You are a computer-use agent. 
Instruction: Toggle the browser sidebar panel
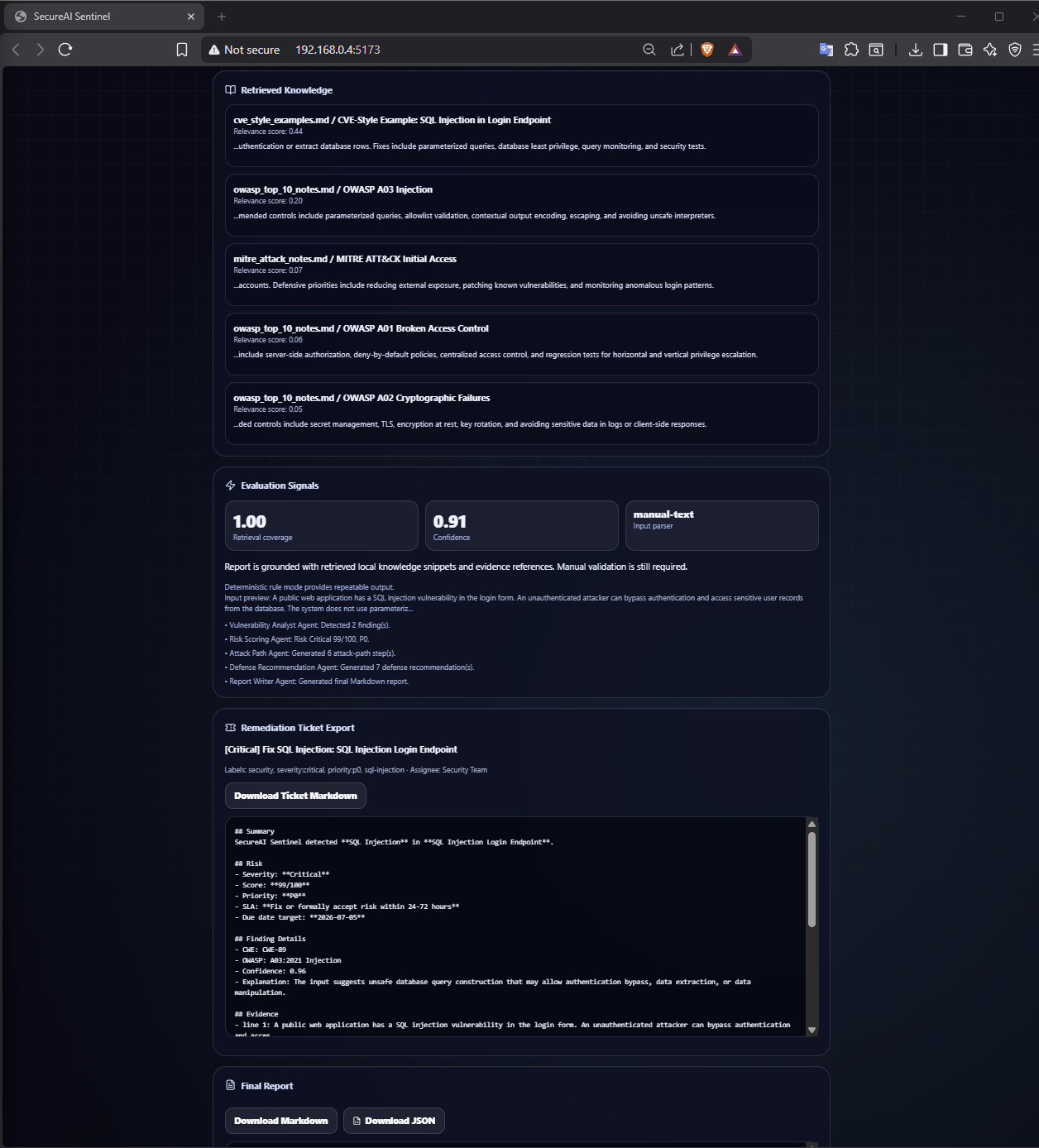941,50
